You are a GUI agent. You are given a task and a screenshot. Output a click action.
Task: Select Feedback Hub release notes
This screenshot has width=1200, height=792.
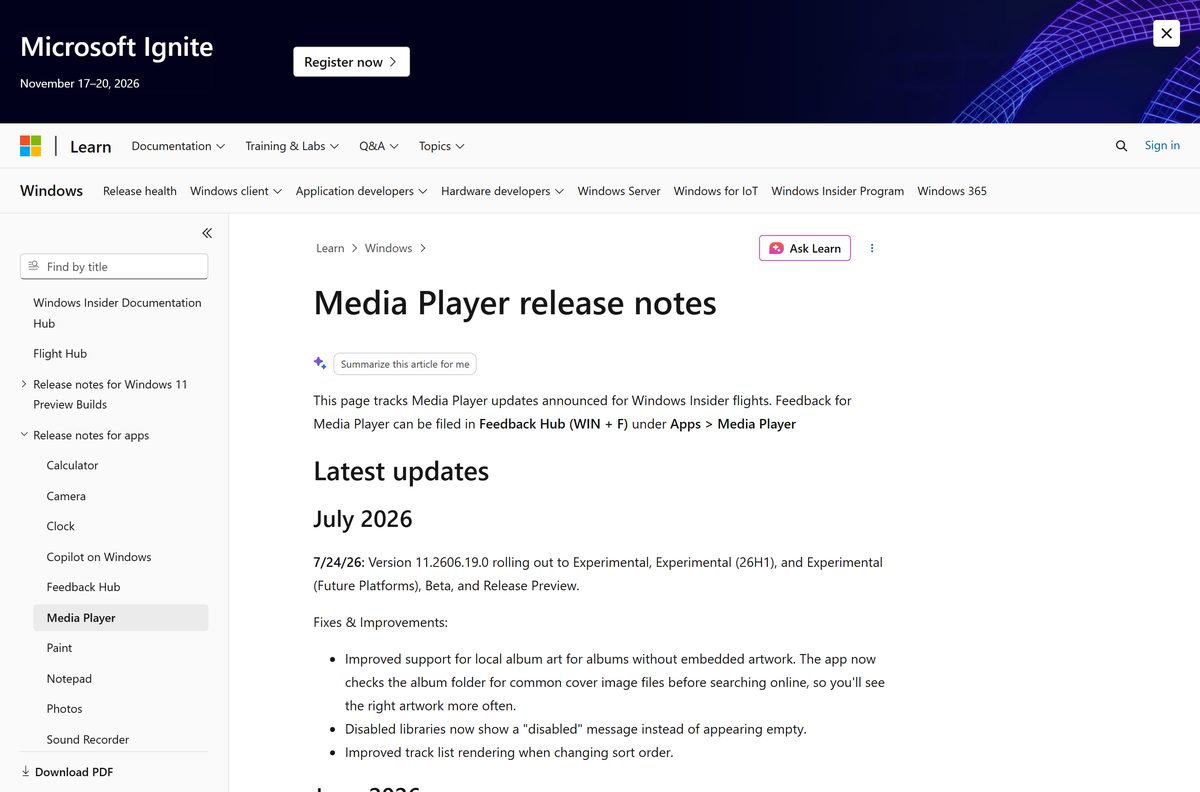tap(83, 587)
